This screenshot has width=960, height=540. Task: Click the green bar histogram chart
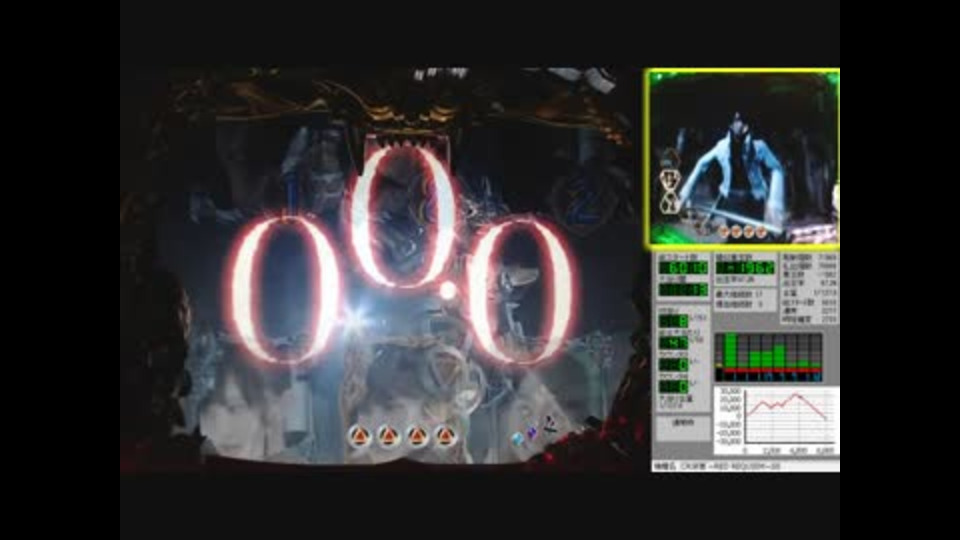[x=768, y=357]
